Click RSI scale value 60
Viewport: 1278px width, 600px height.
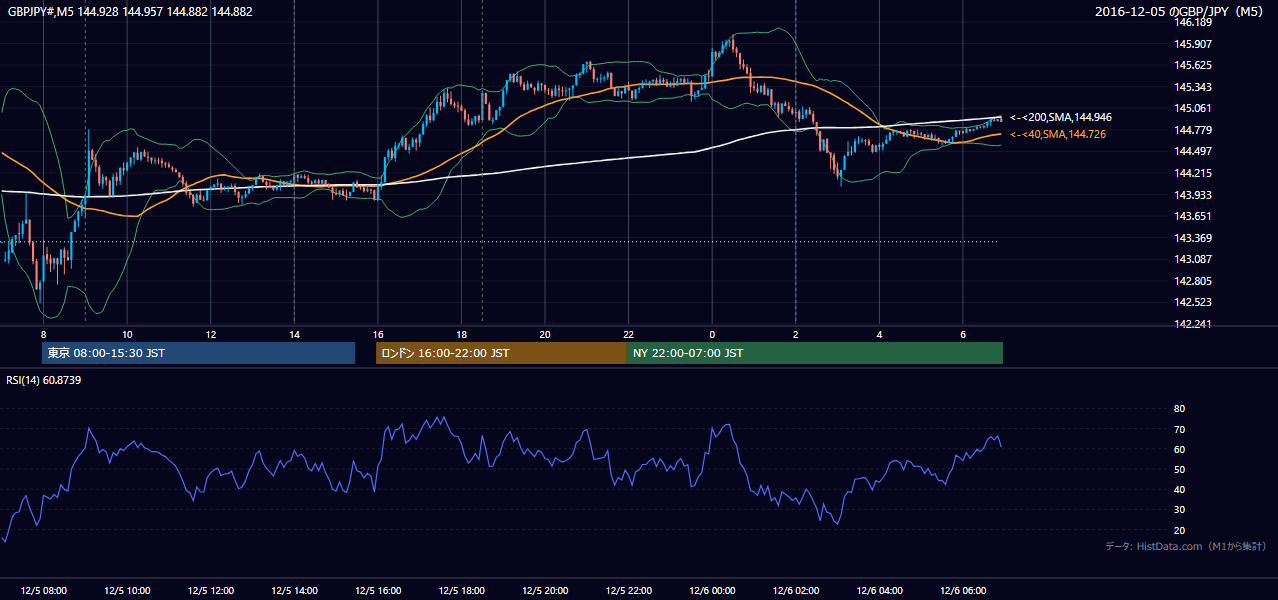click(x=1179, y=449)
